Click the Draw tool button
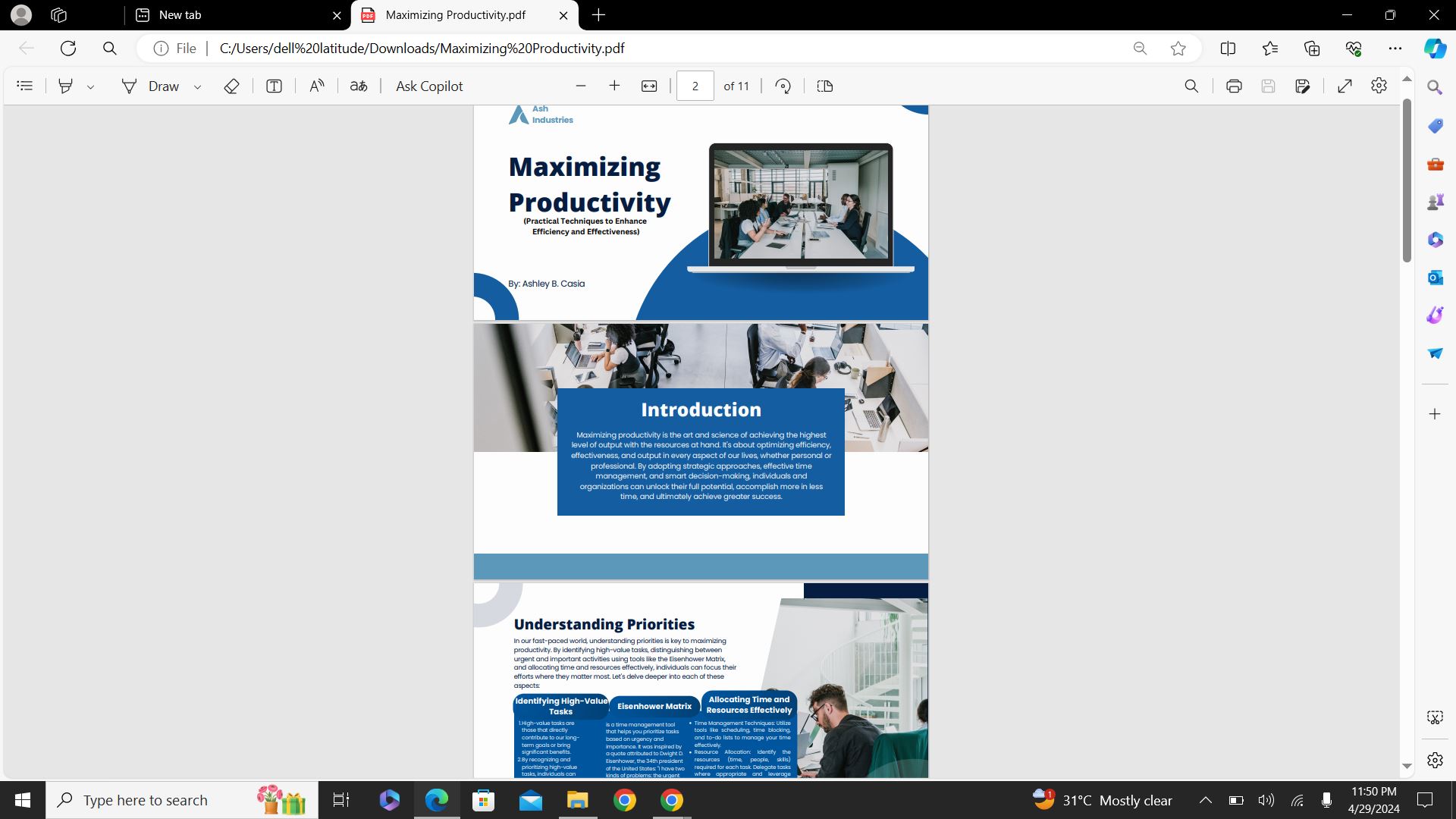1456x819 pixels. (152, 86)
